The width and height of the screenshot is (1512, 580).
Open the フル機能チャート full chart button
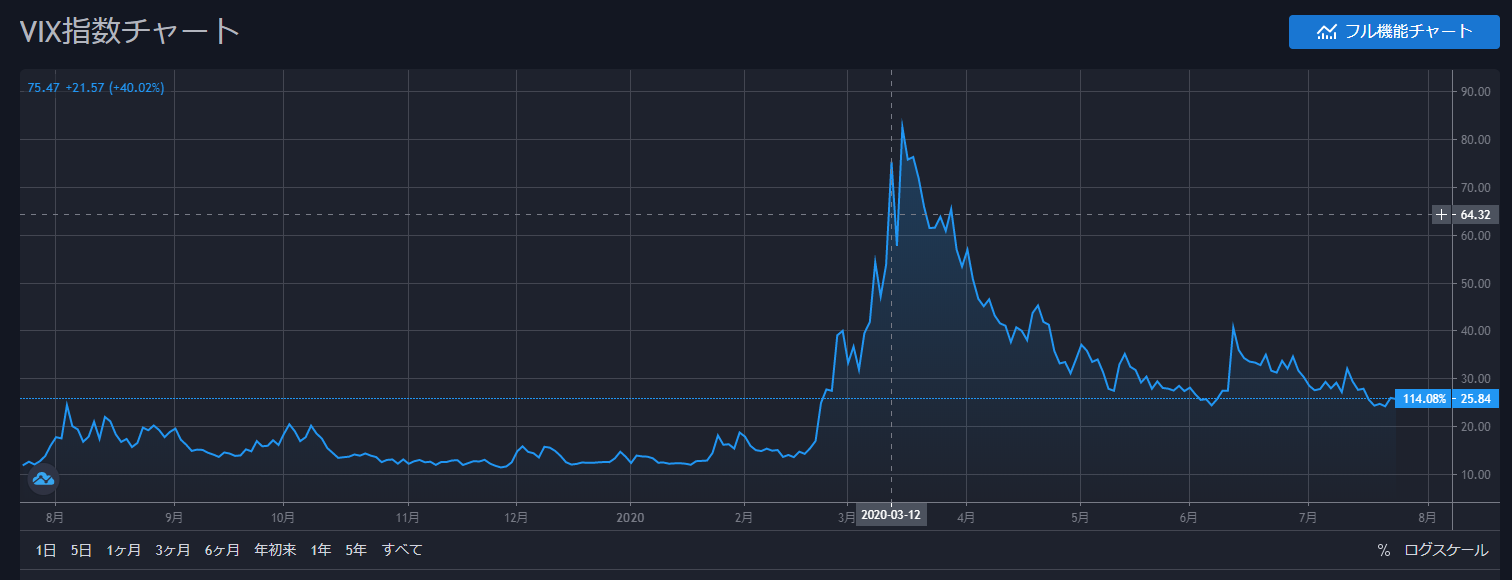coord(1394,31)
